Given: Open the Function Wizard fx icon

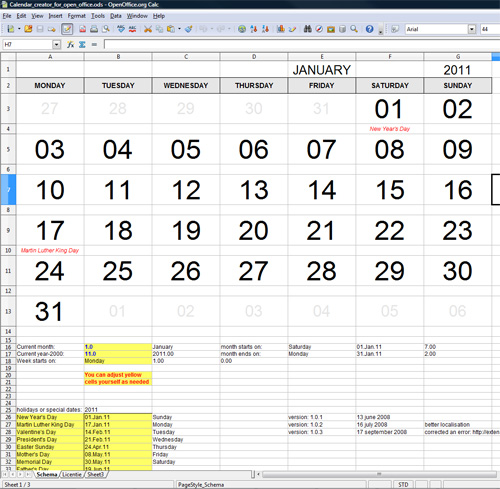Looking at the screenshot, I should [70, 44].
